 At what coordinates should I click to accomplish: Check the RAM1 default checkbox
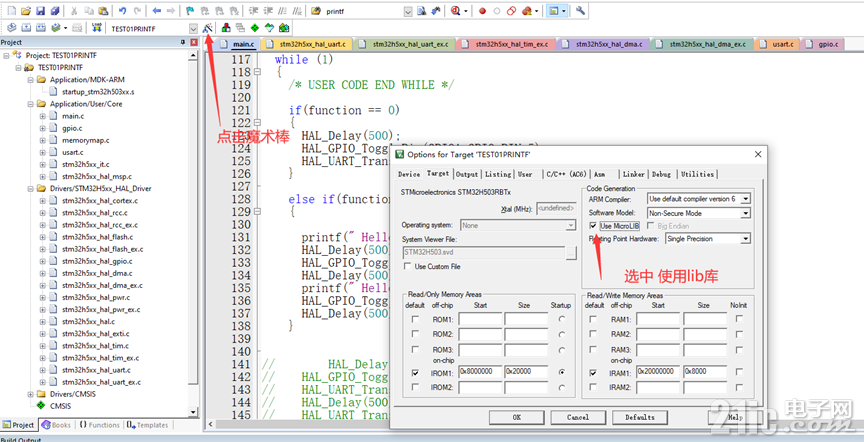click(593, 319)
